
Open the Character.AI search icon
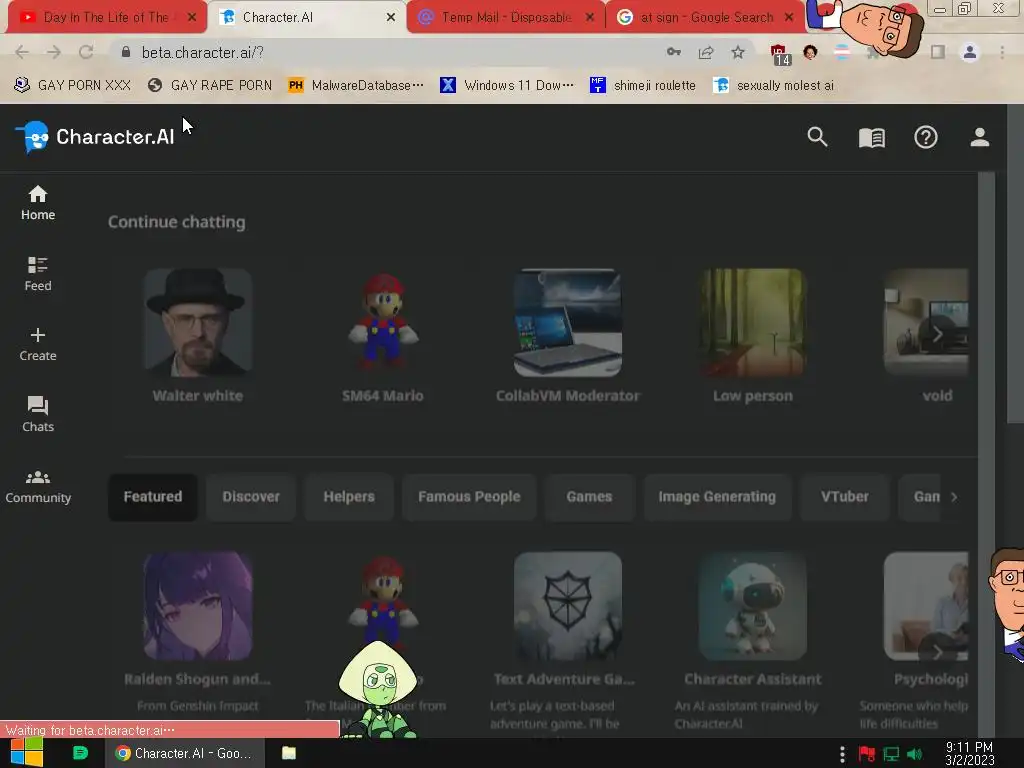[817, 137]
